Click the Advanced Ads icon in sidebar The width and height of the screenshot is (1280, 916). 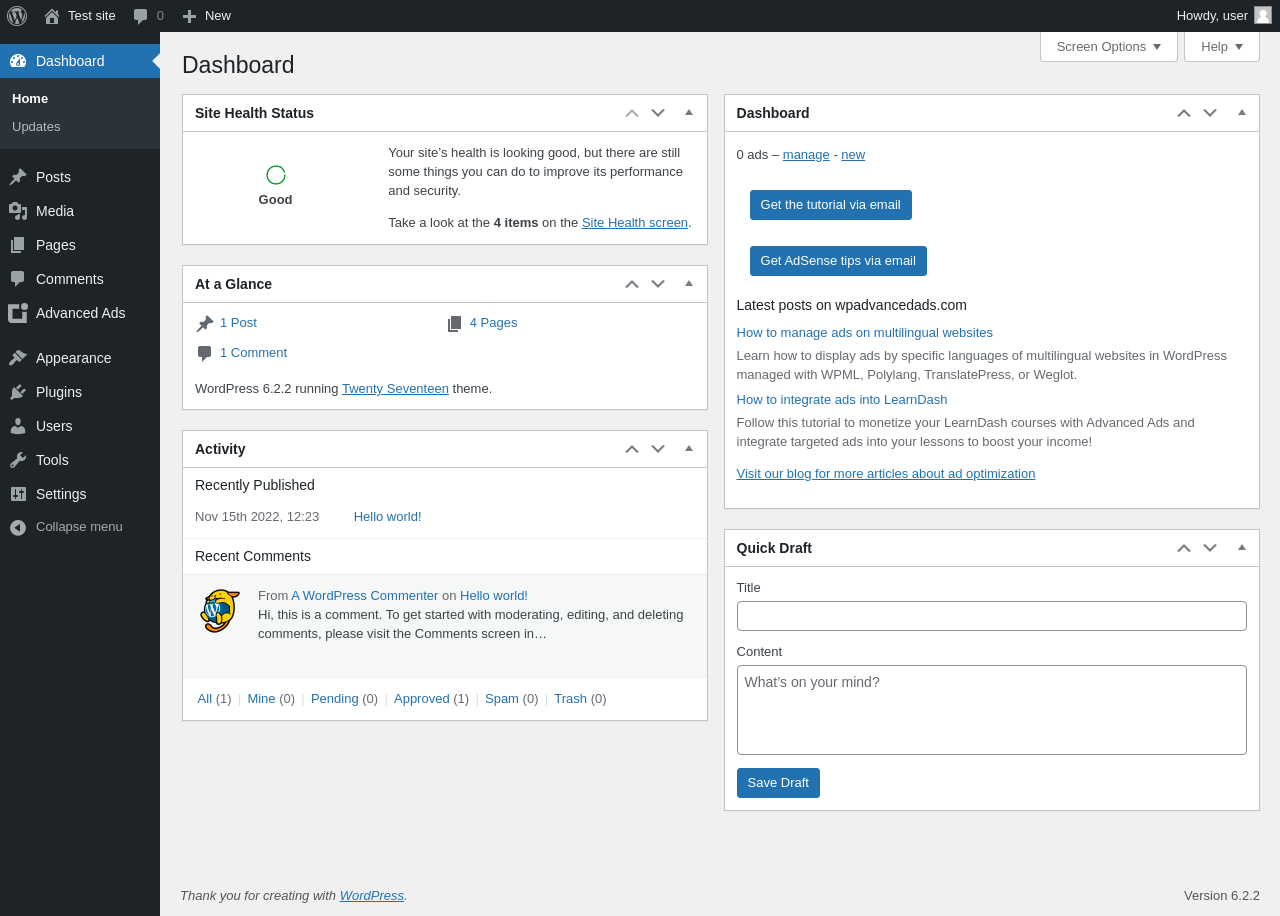(x=18, y=313)
